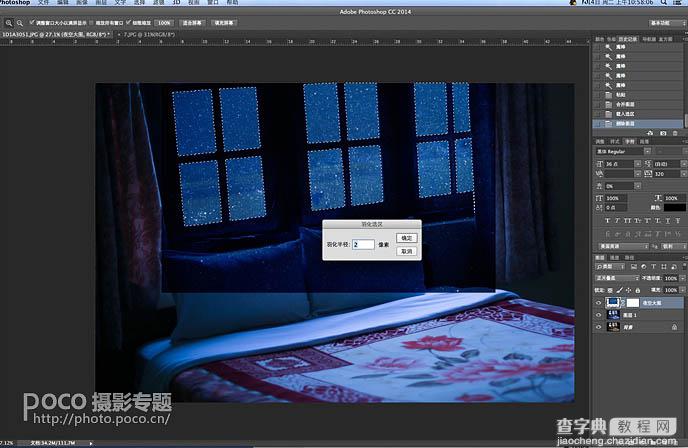Switch to 通道 tab in Layers panel group
The height and width of the screenshot is (448, 688).
(615, 258)
